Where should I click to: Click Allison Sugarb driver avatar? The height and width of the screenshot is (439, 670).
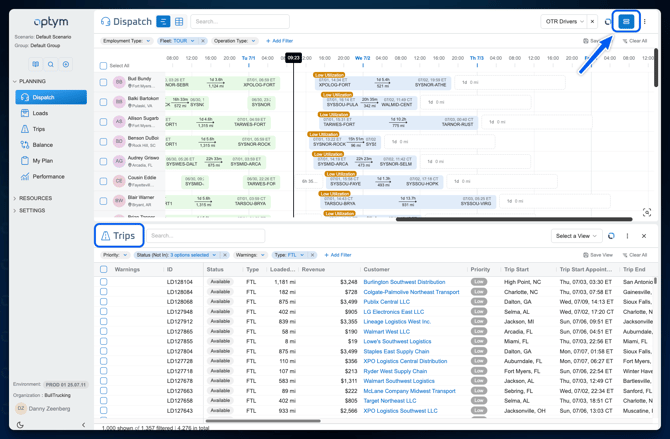(x=119, y=121)
